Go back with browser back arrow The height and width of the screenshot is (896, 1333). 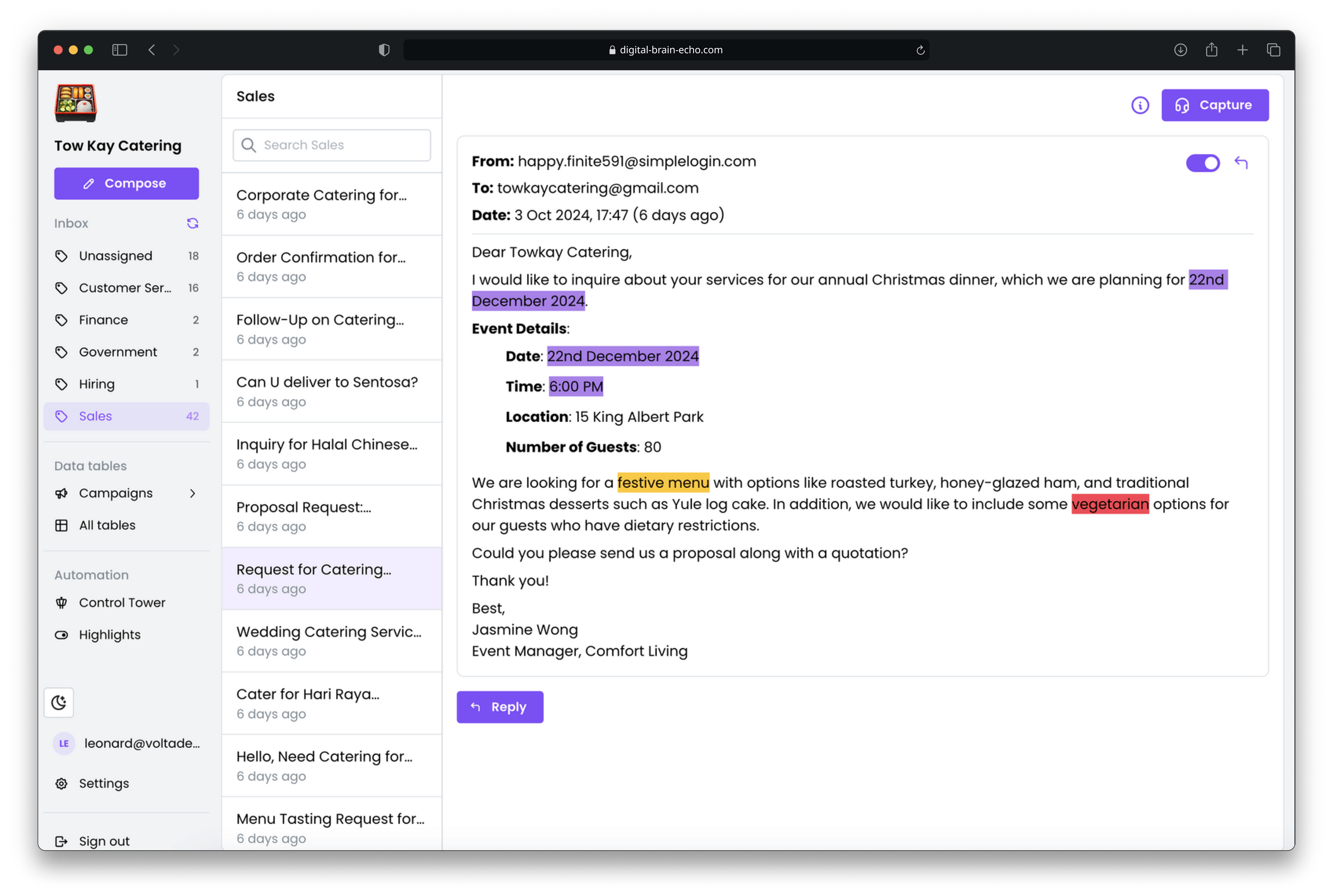click(x=152, y=50)
